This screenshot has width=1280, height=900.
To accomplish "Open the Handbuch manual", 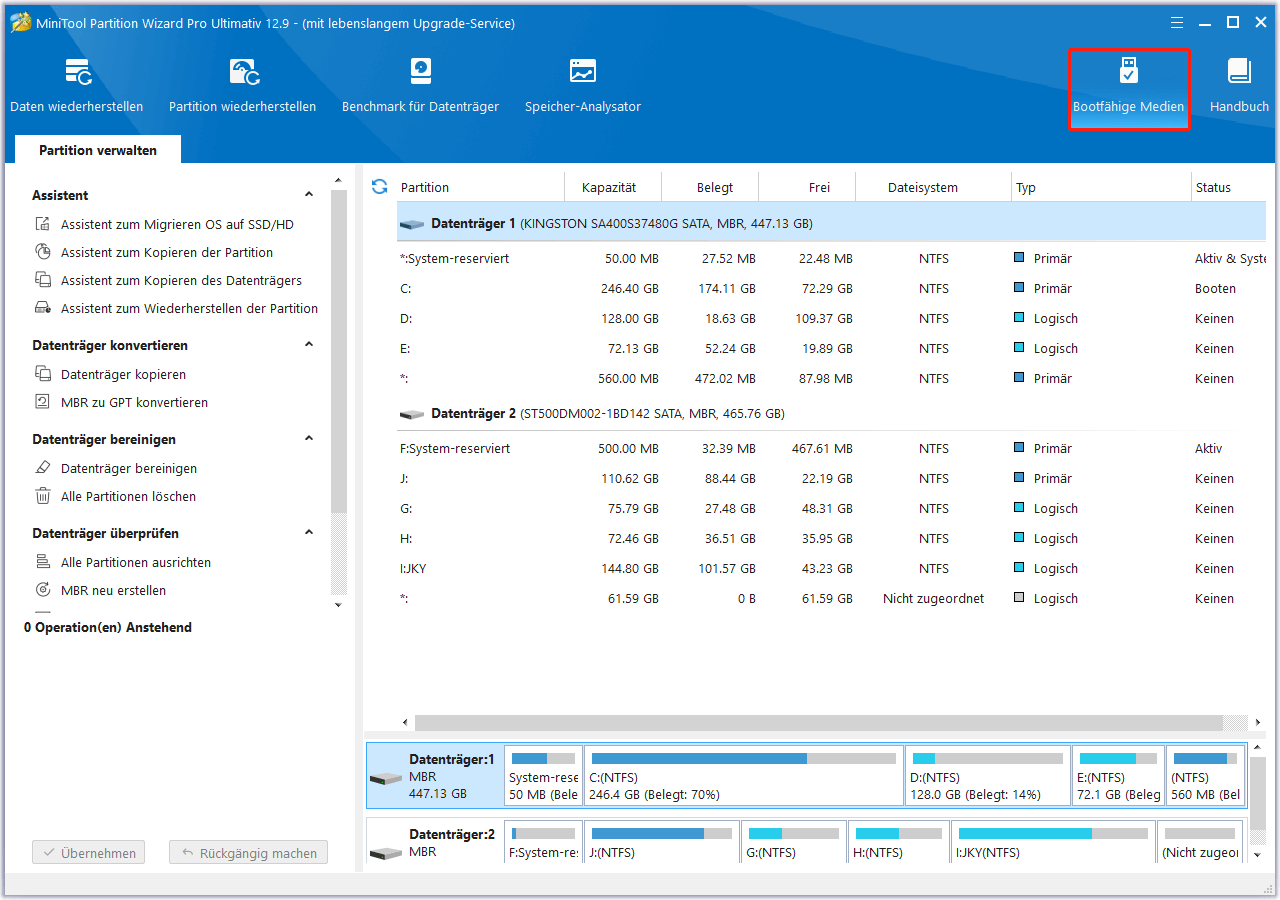I will (1239, 86).
